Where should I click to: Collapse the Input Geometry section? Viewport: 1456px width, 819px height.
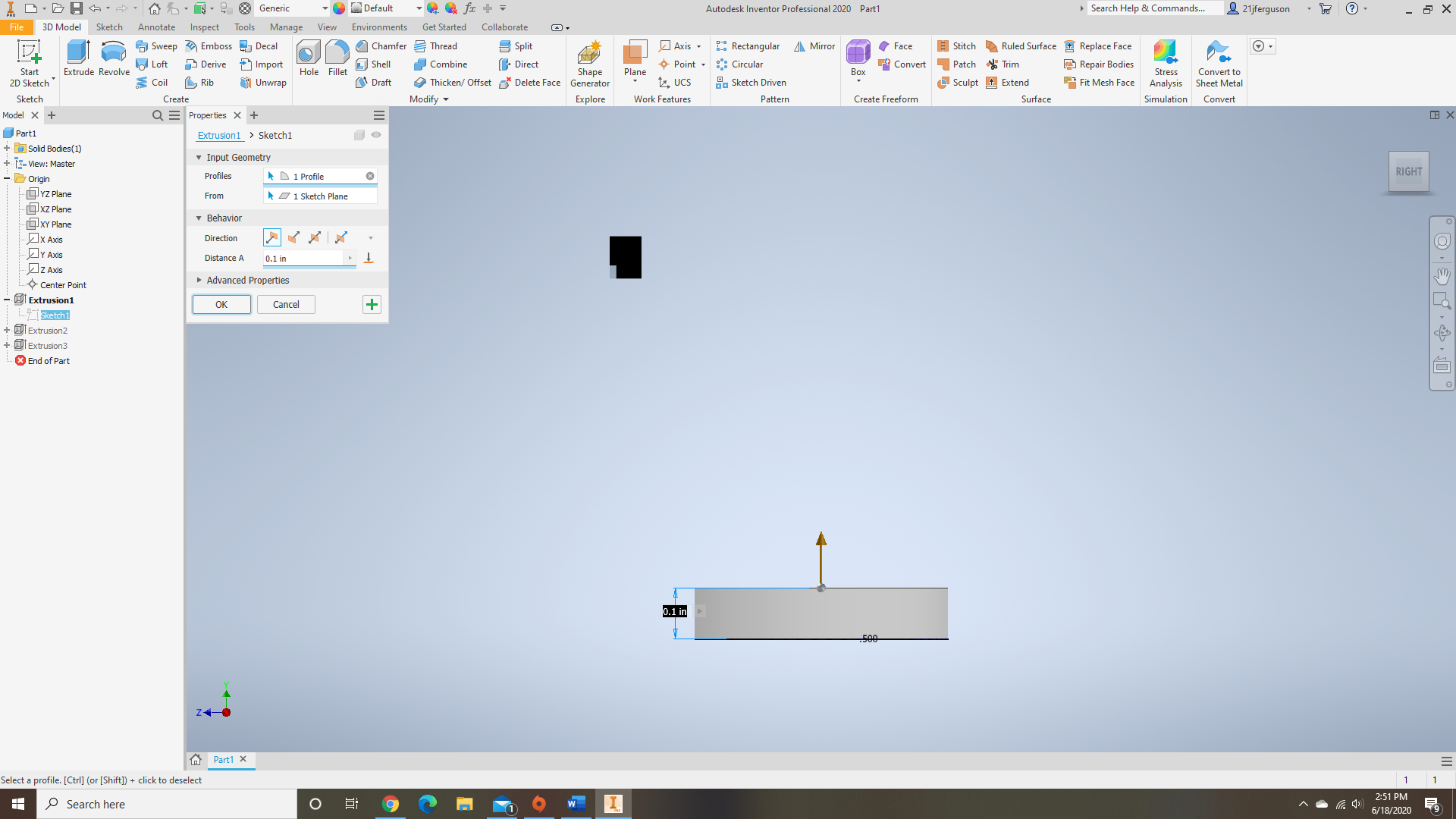(199, 158)
